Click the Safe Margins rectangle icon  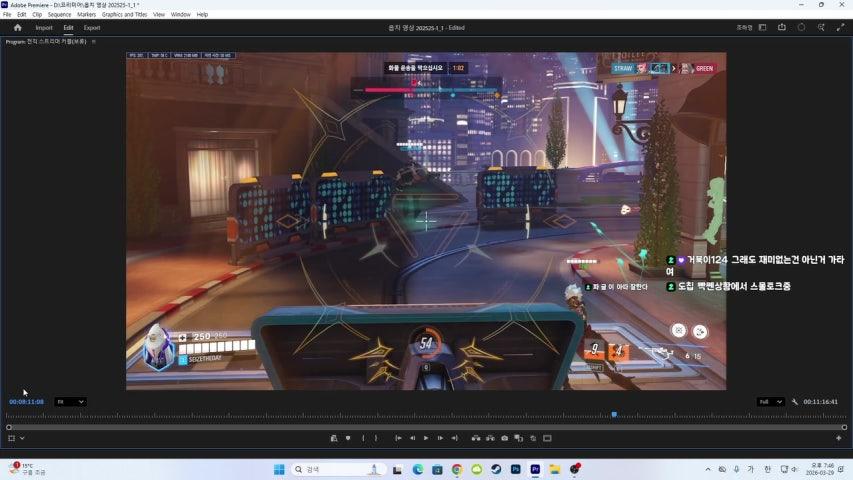point(547,438)
